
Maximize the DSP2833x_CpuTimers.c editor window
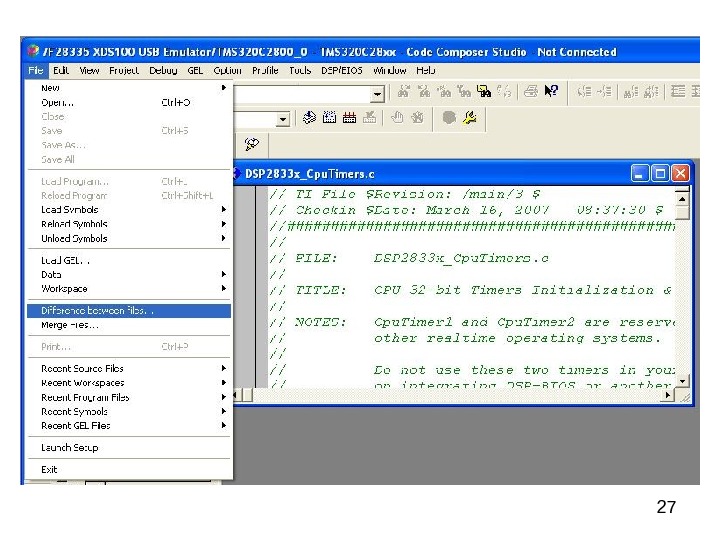[x=660, y=174]
